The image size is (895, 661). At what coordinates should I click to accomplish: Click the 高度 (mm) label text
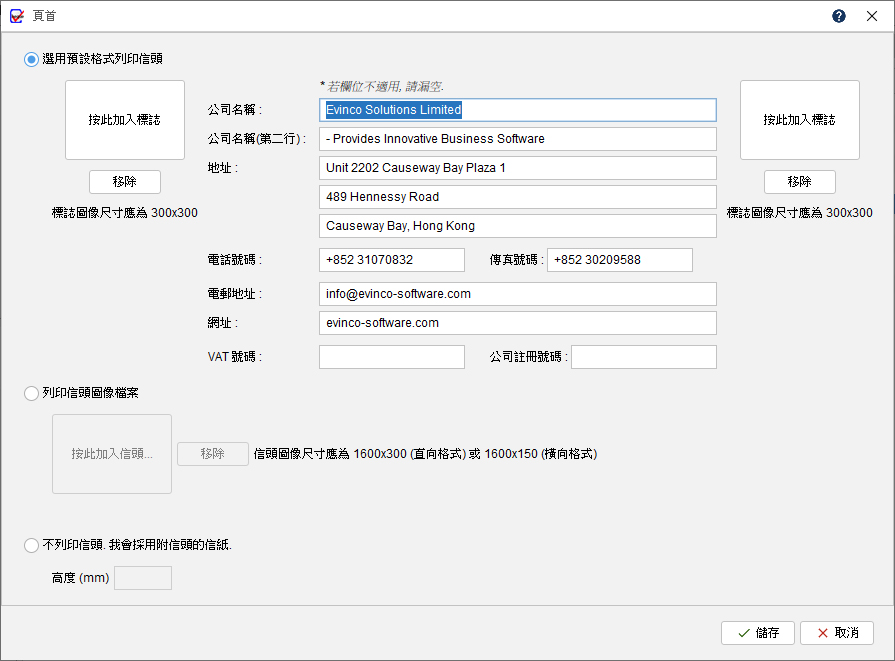(x=80, y=578)
